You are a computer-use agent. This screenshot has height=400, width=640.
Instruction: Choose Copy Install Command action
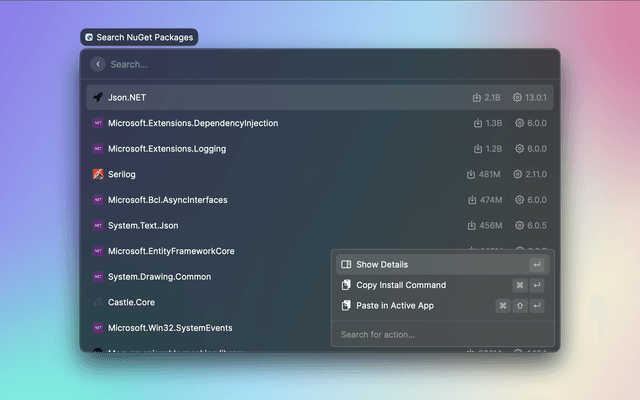pos(400,285)
